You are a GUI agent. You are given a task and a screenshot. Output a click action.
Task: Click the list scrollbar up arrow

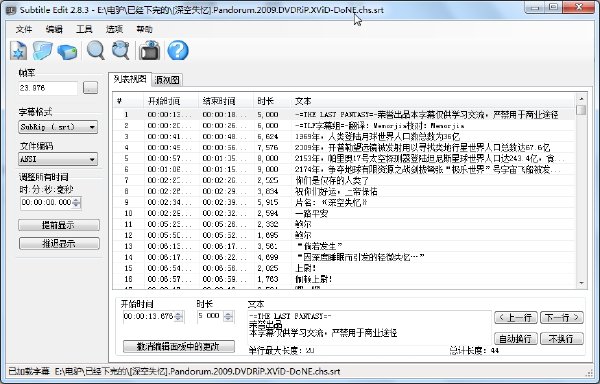tap(581, 99)
